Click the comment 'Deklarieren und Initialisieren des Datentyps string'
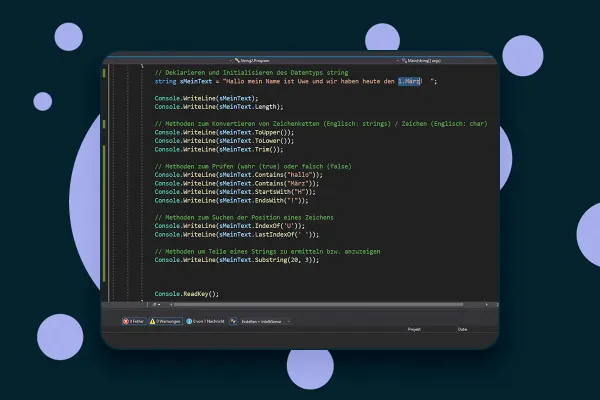The image size is (600, 400). [251, 72]
